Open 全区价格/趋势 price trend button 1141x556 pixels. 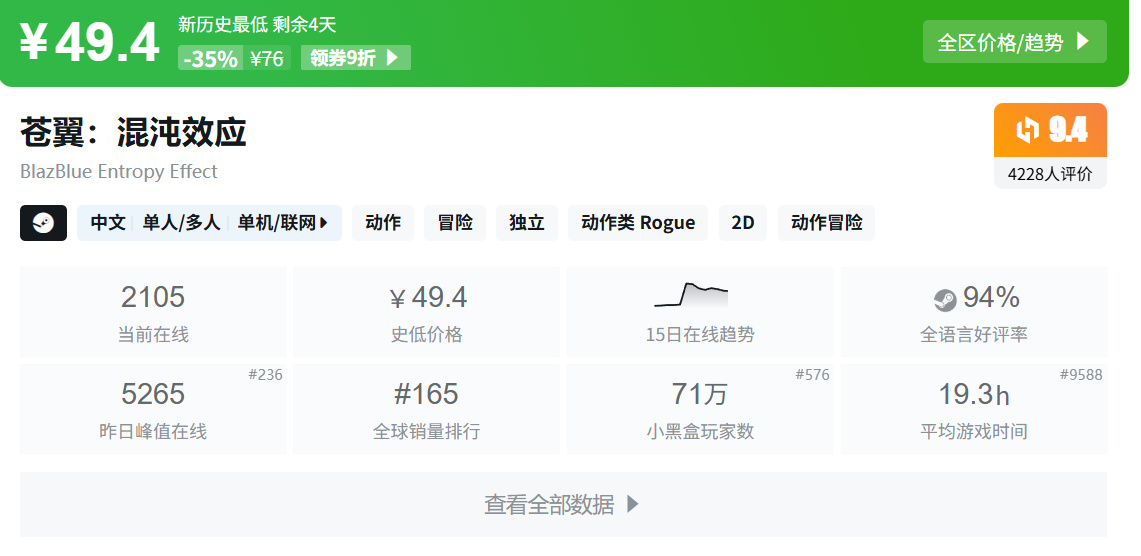[x=1014, y=41]
